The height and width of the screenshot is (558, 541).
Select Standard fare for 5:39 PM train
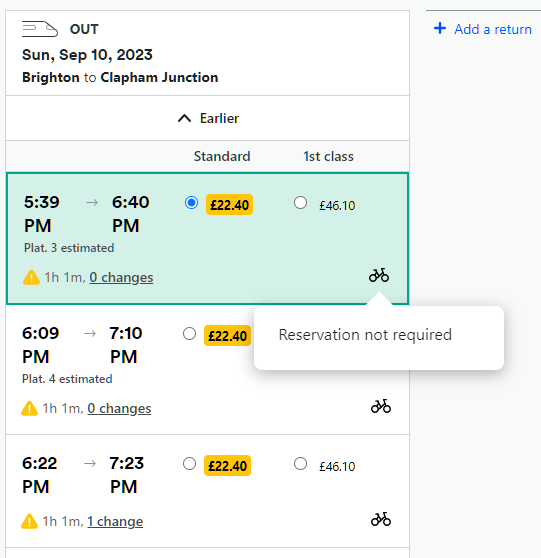coord(191,202)
